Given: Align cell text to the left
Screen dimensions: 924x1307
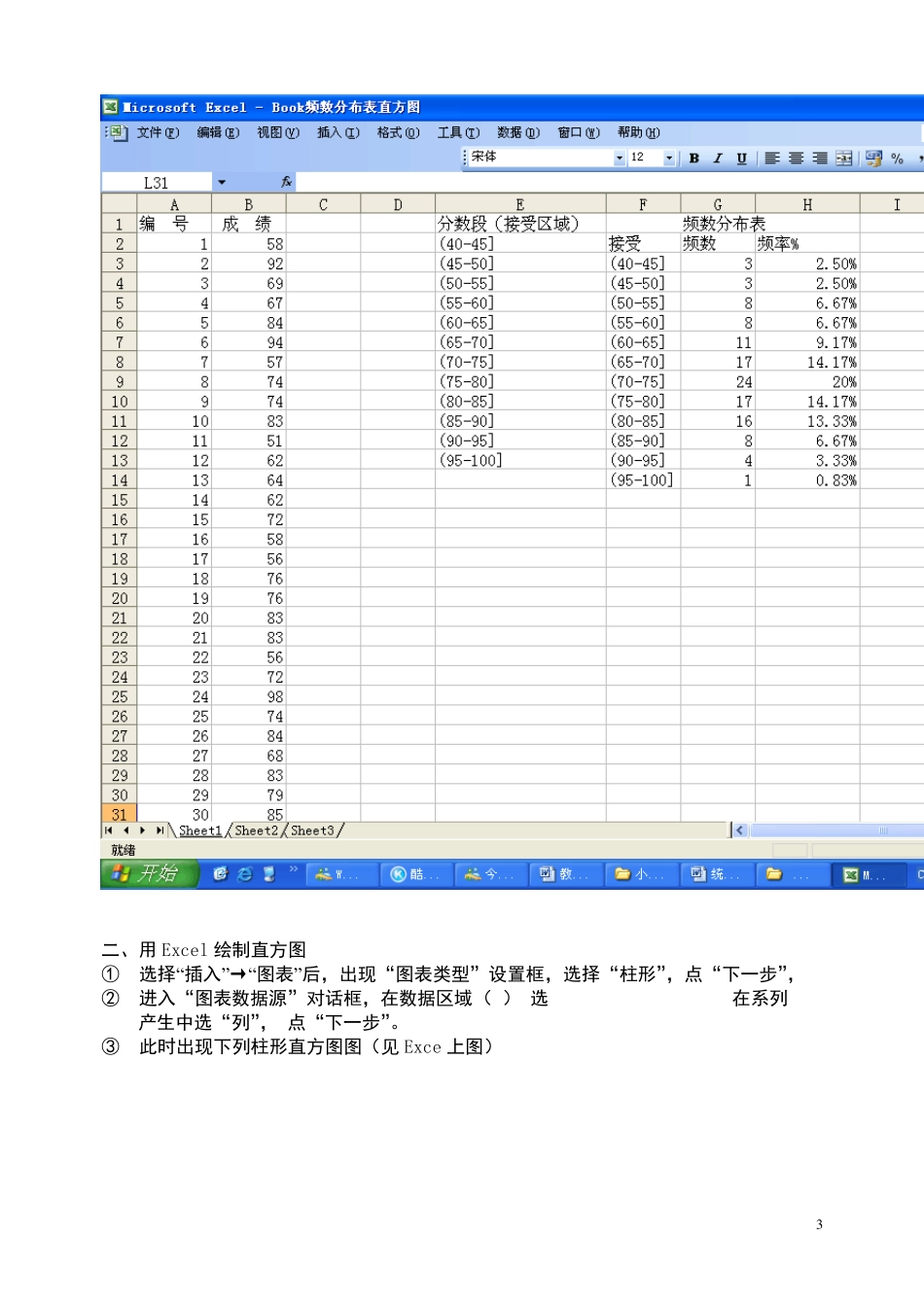Looking at the screenshot, I should [x=772, y=159].
